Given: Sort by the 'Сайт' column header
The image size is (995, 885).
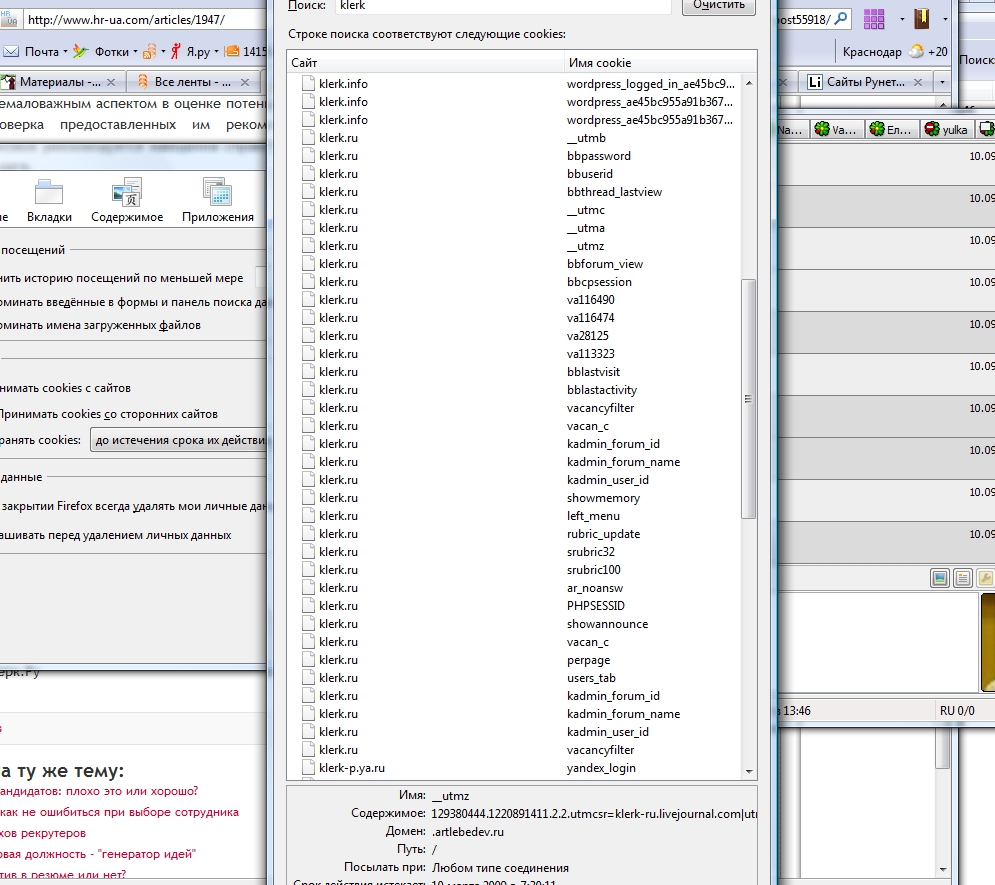Looking at the screenshot, I should [x=425, y=62].
